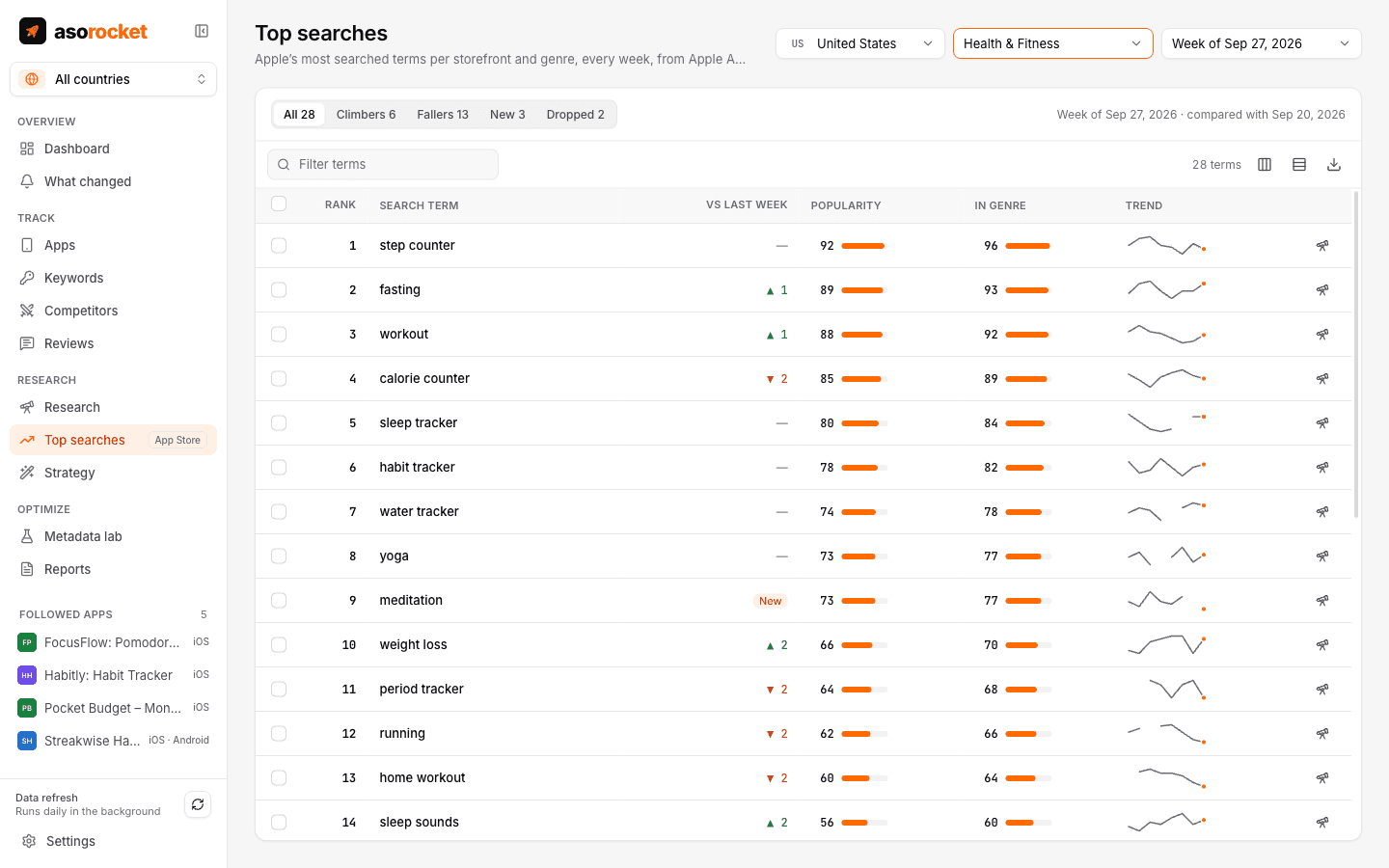Sort by the Popularity column header

pyautogui.click(x=846, y=205)
